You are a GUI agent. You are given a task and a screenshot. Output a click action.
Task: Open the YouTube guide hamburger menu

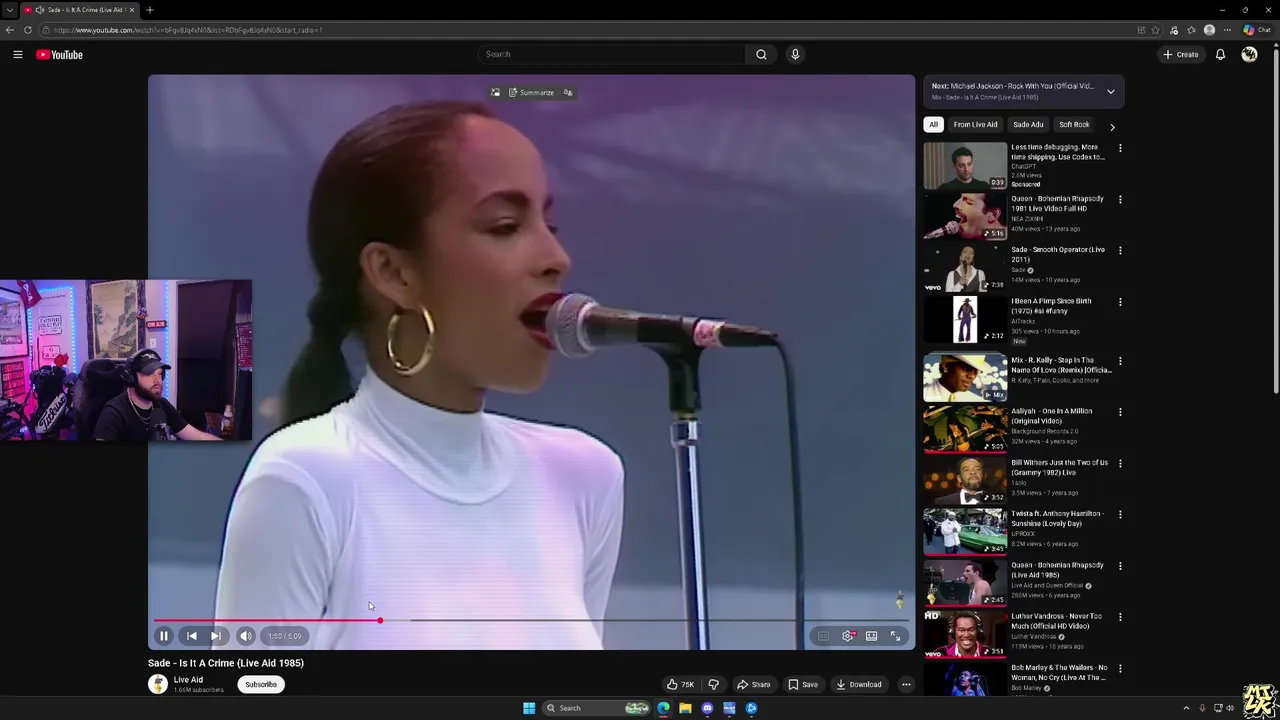pyautogui.click(x=18, y=55)
